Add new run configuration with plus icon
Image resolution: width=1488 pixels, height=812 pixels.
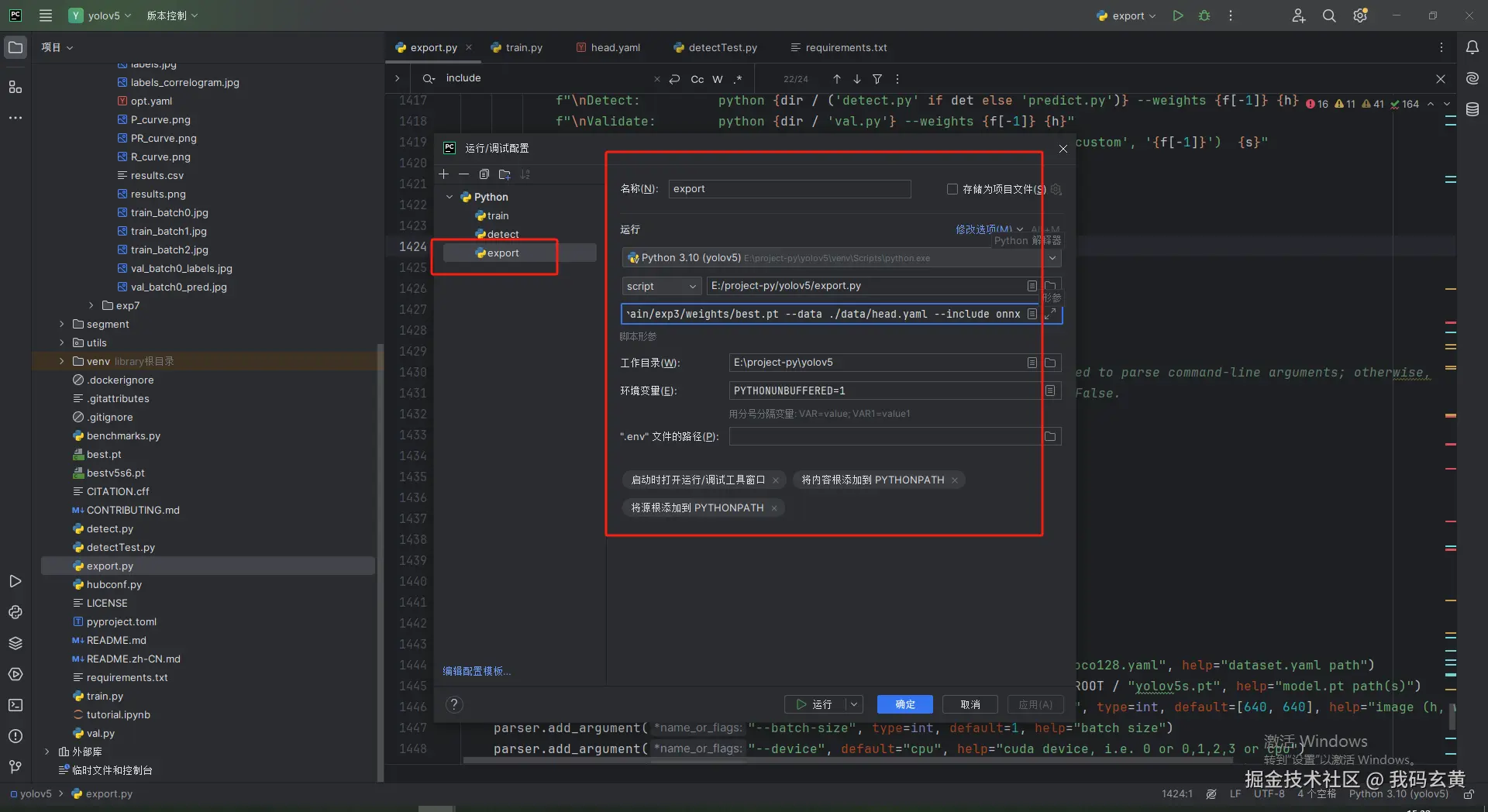[x=444, y=174]
